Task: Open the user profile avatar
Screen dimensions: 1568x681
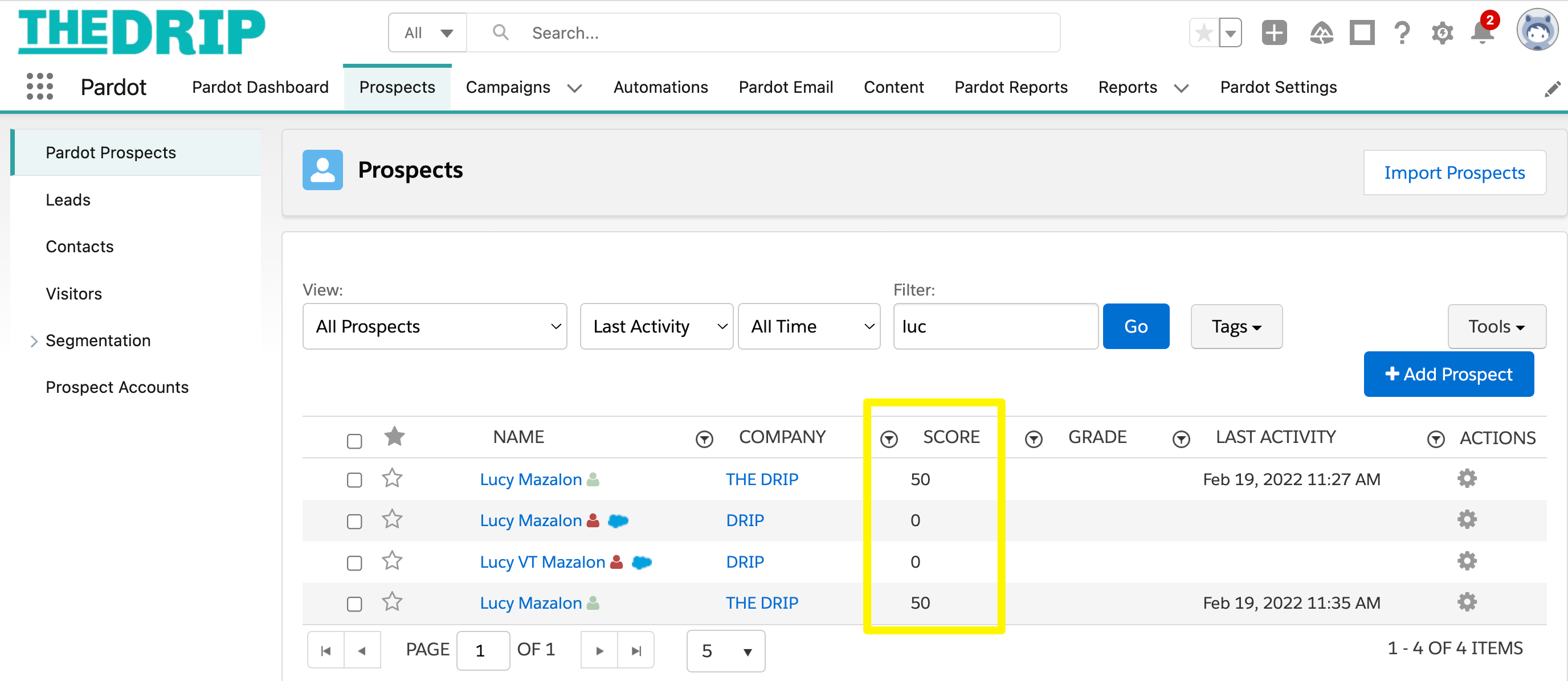Action: (1537, 30)
